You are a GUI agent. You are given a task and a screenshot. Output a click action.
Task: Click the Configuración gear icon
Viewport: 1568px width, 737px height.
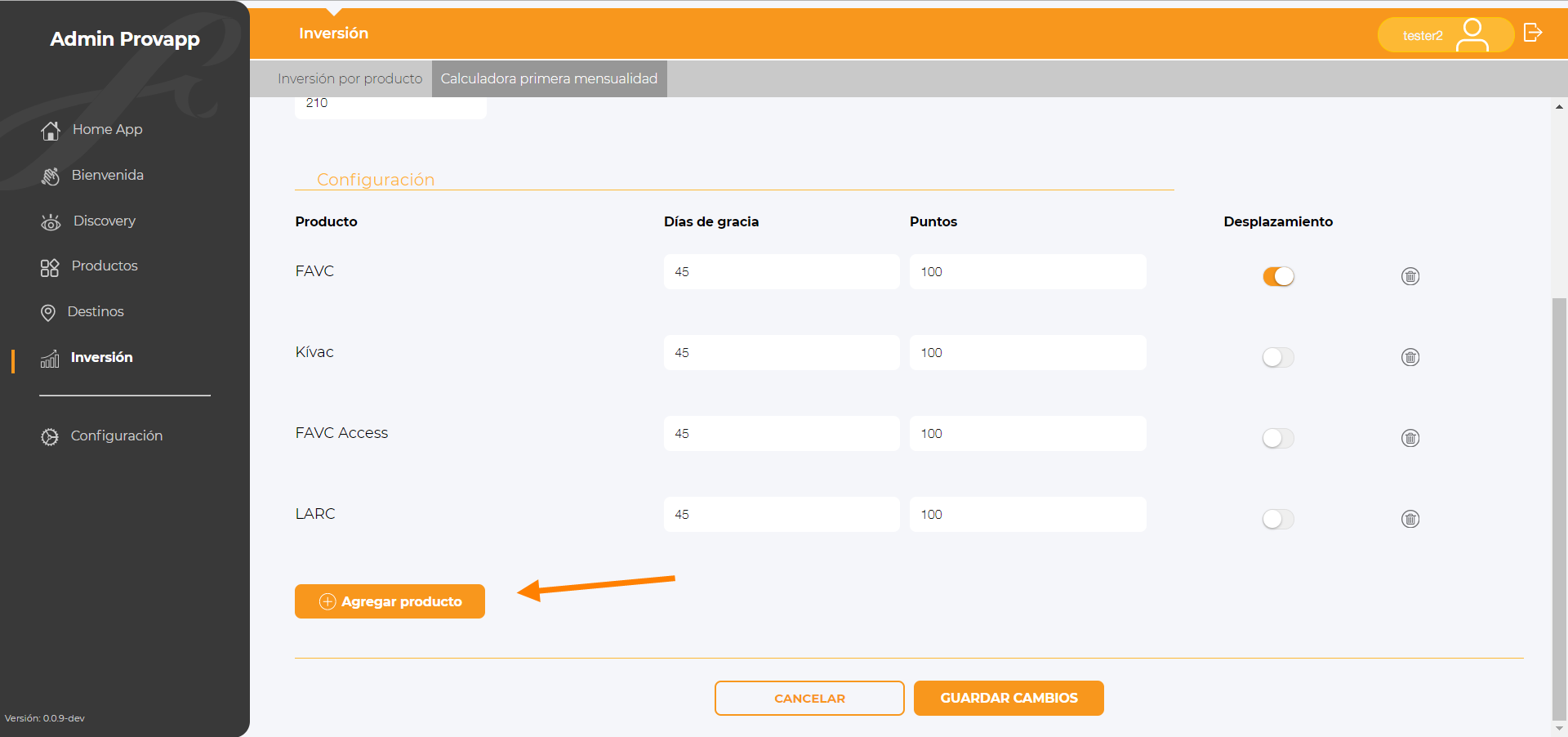point(50,437)
